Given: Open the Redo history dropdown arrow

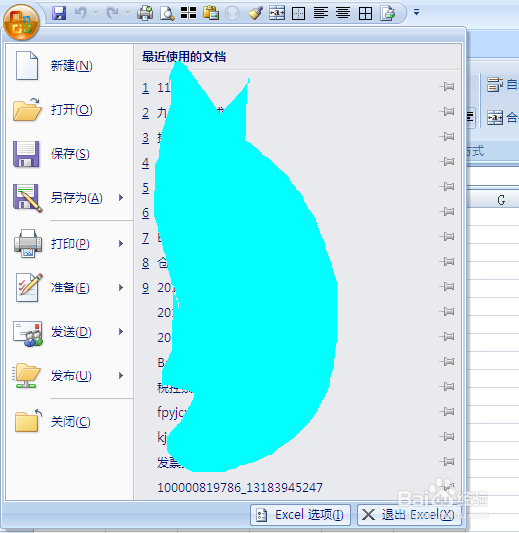Looking at the screenshot, I should pyautogui.click(x=127, y=13).
